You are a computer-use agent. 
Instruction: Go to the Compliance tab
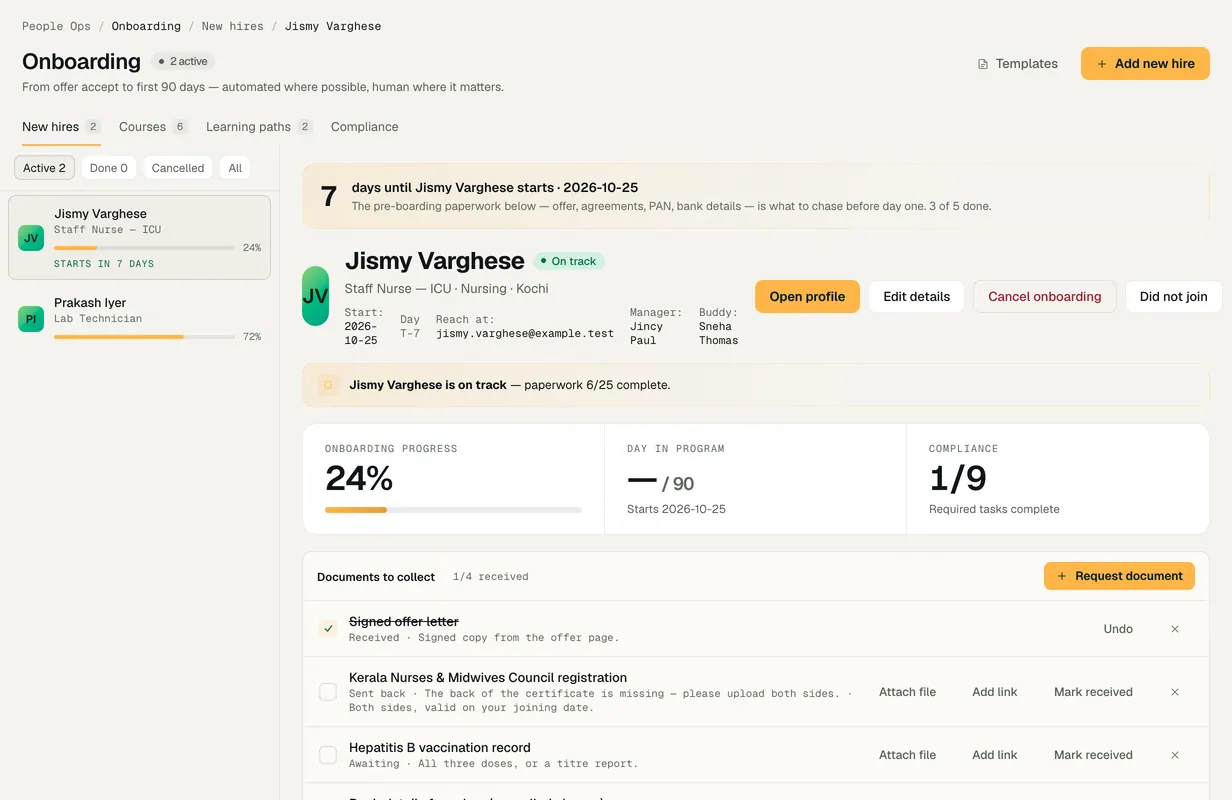click(365, 127)
